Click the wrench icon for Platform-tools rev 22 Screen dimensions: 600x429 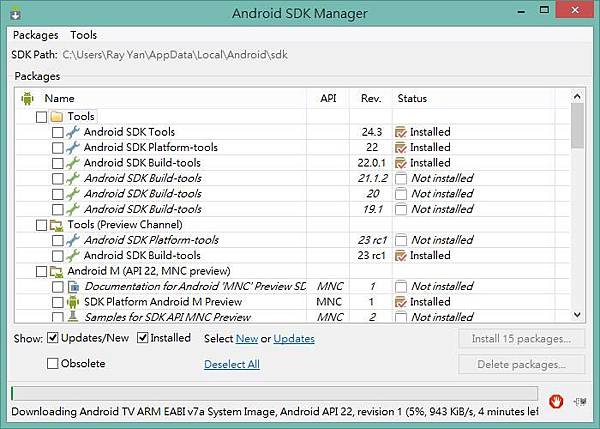click(73, 147)
